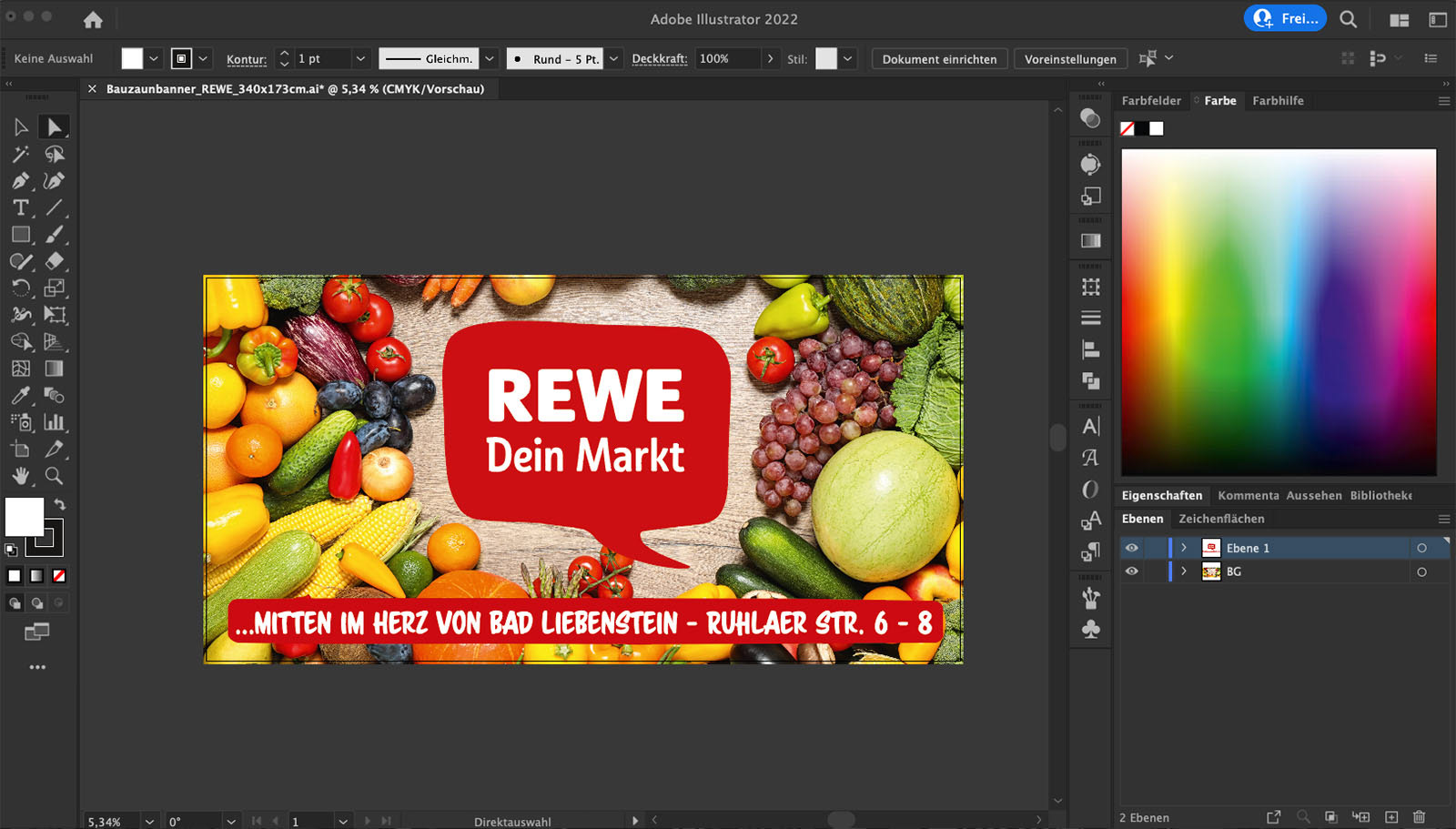This screenshot has height=829, width=1456.
Task: Set paint mode to Color
Action: (x=15, y=575)
